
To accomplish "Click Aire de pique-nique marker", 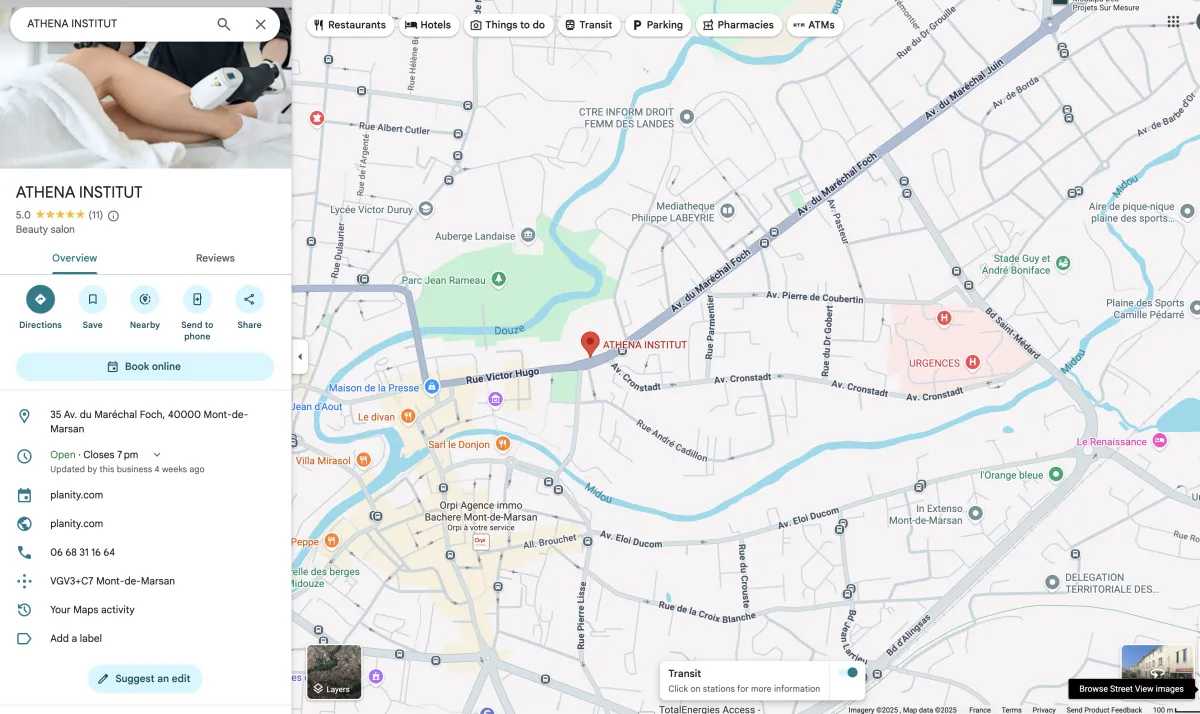I will point(1187,212).
